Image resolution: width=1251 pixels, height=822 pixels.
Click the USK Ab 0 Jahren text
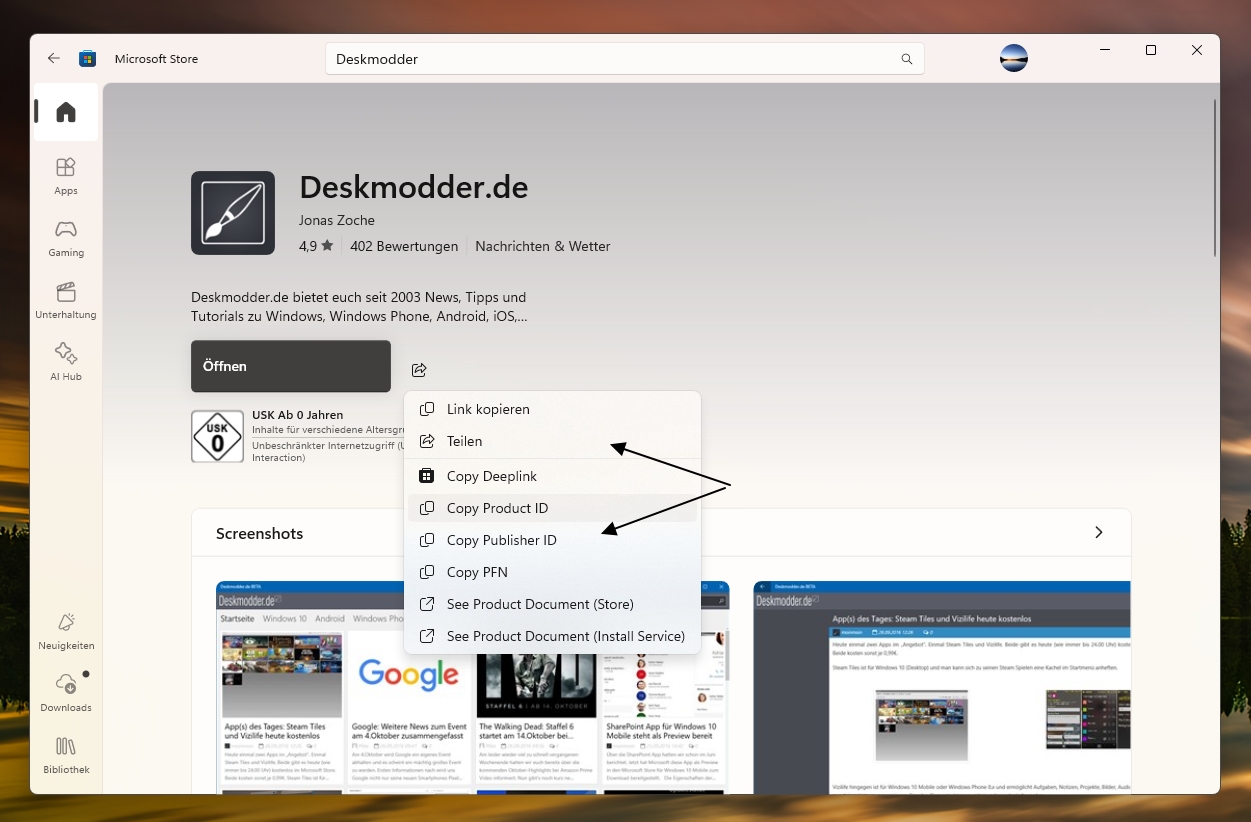click(x=298, y=415)
